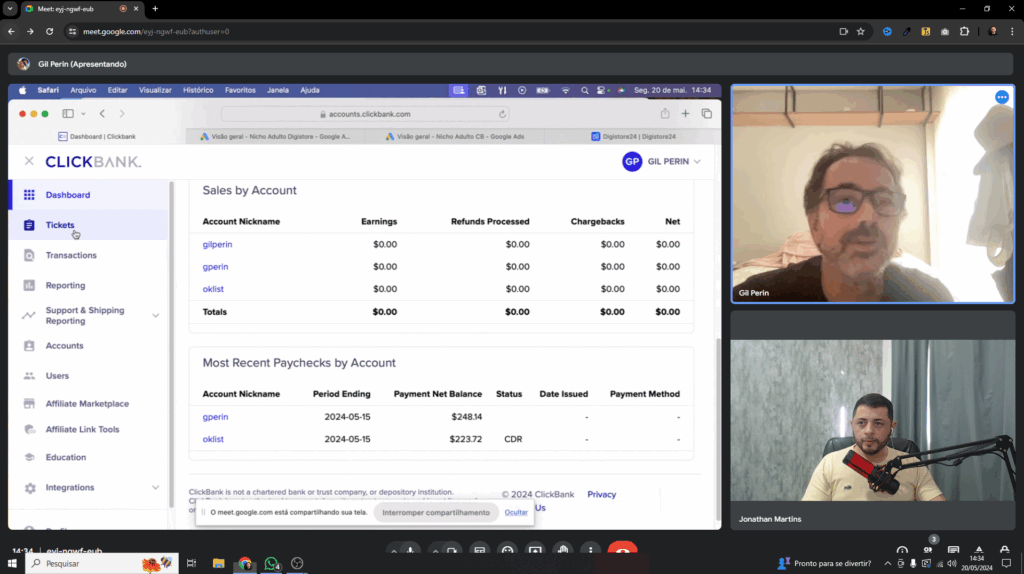The image size is (1024, 574).
Task: Open the oklist account link in Sales by Account
Action: (213, 289)
